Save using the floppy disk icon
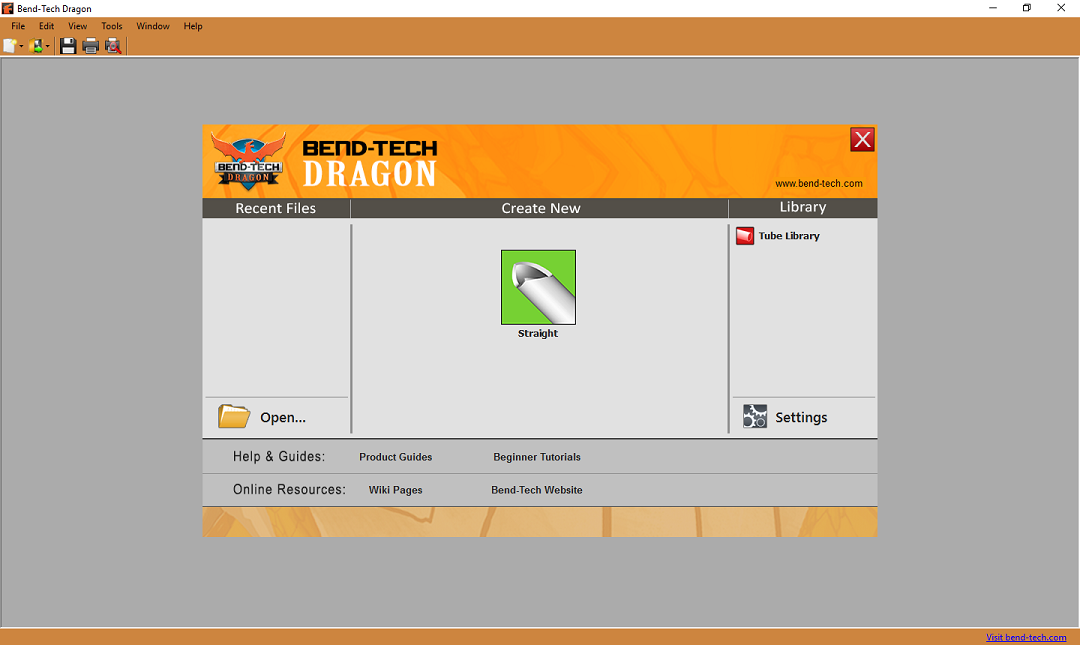Viewport: 1080px width, 645px height. [x=68, y=46]
